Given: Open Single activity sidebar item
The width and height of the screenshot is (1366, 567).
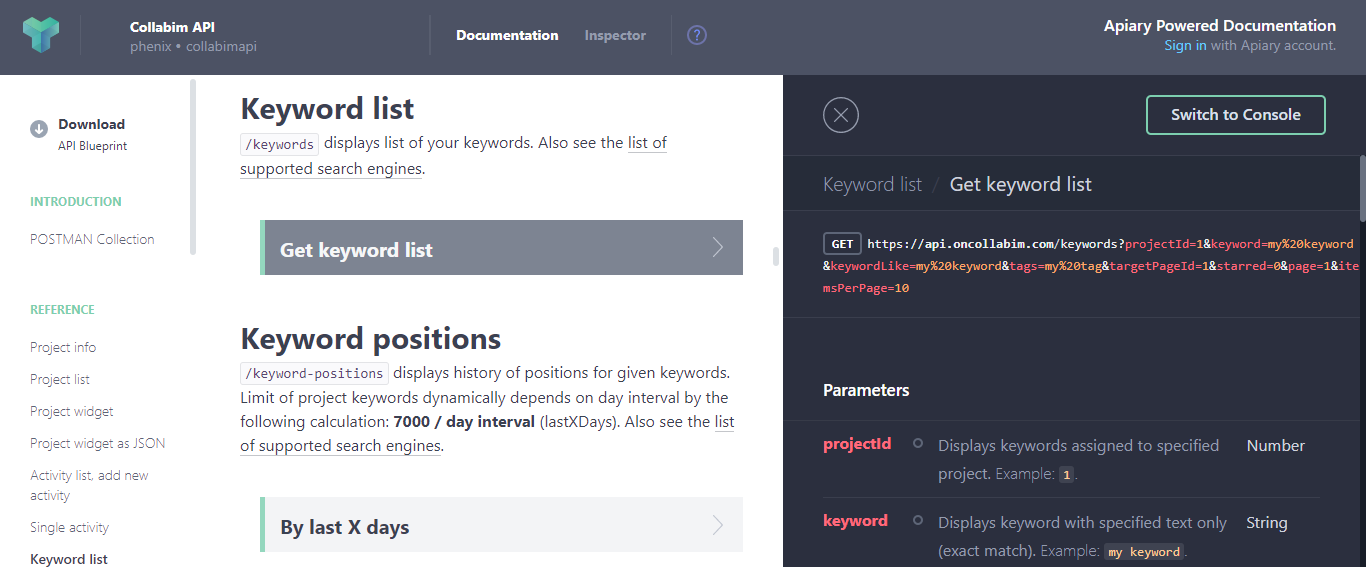Looking at the screenshot, I should tap(70, 527).
